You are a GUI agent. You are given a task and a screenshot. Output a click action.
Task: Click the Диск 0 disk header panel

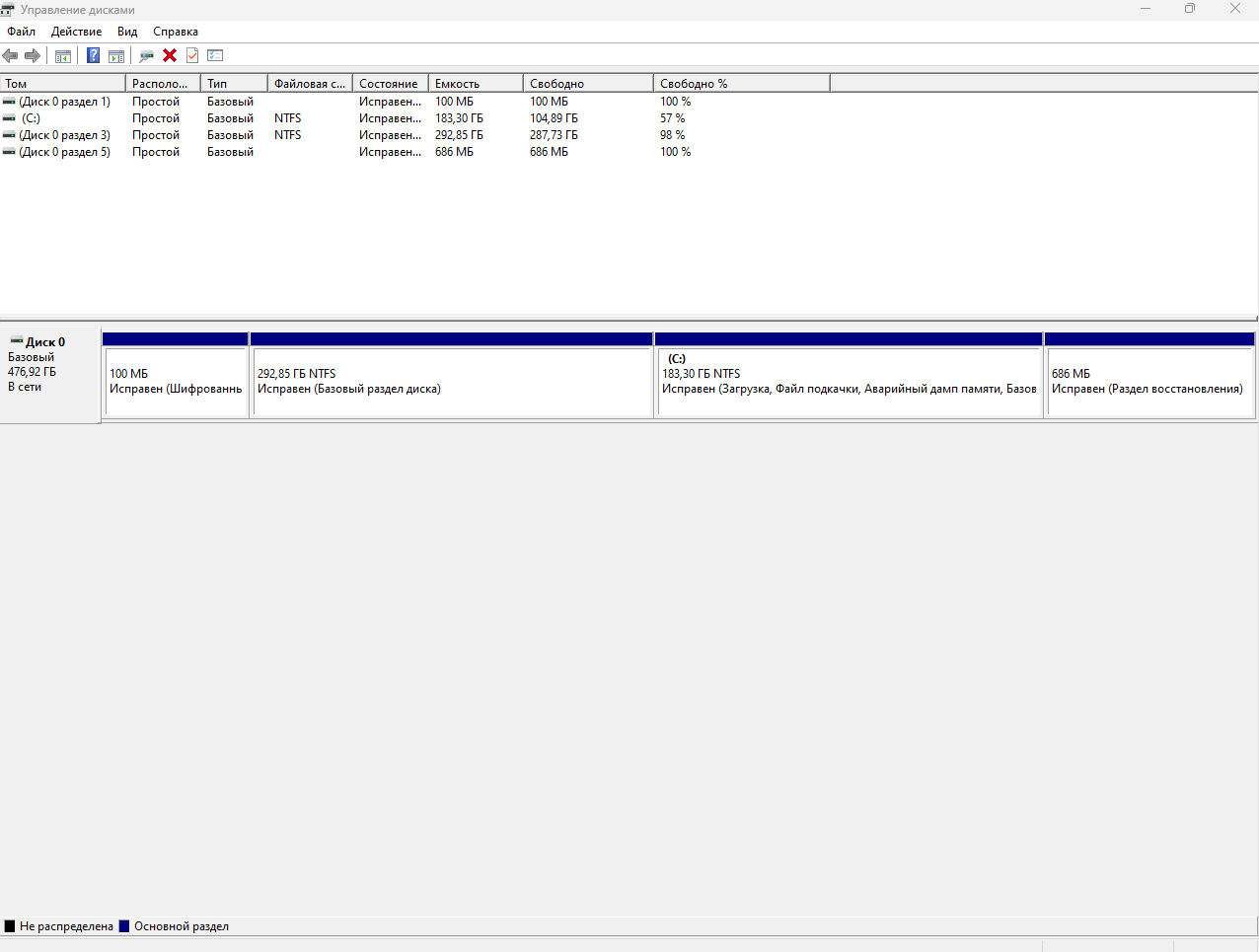pyautogui.click(x=50, y=376)
